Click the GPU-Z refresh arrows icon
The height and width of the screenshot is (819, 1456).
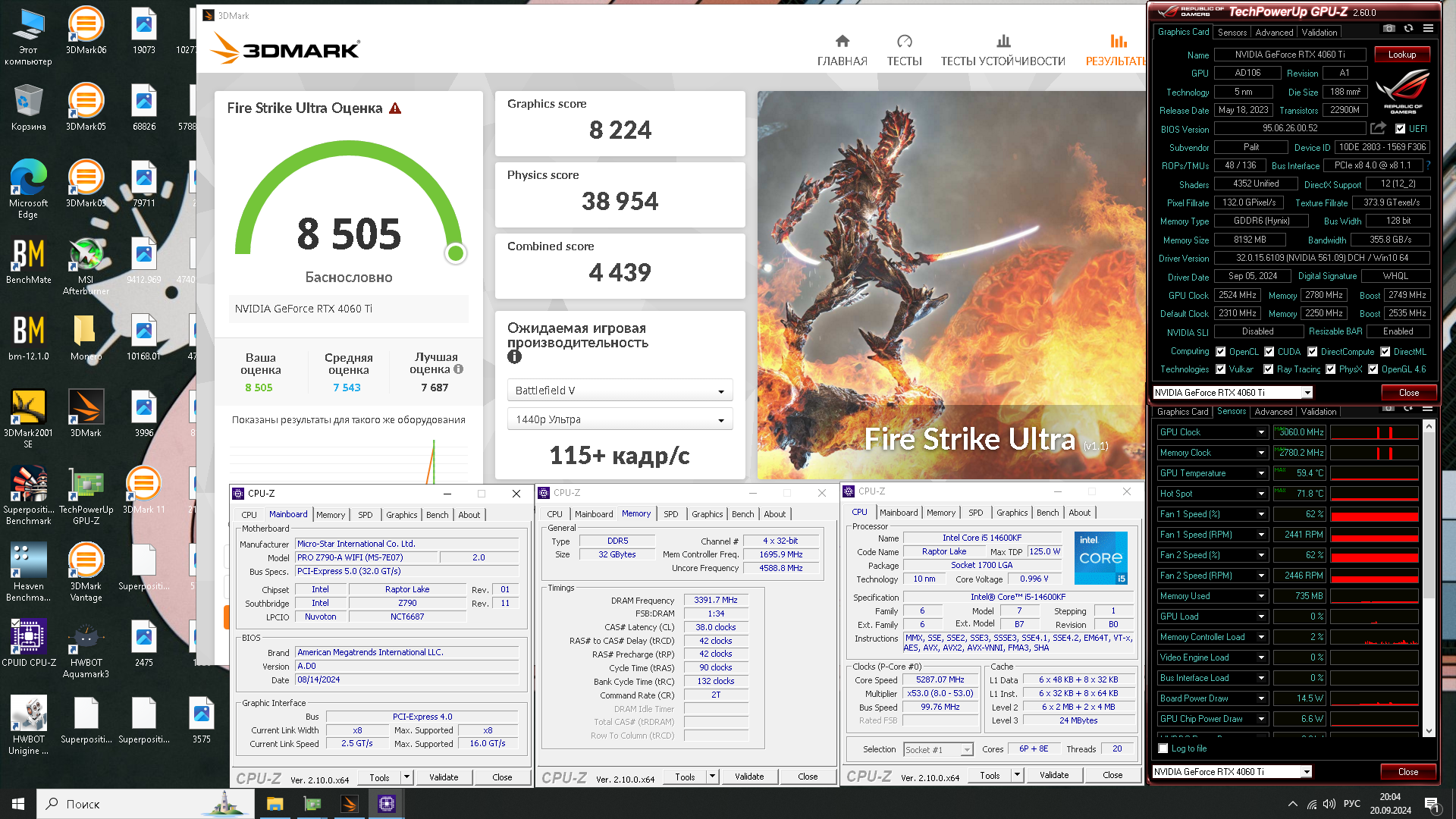point(1408,29)
